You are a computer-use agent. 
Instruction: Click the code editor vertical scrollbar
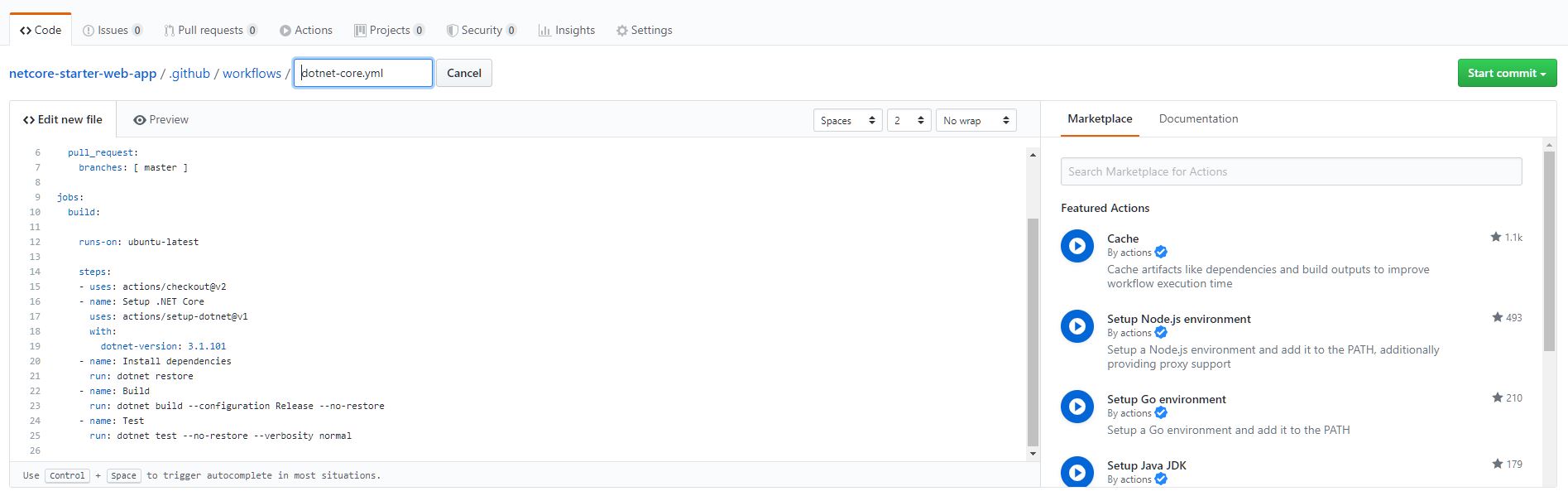coord(1032,331)
